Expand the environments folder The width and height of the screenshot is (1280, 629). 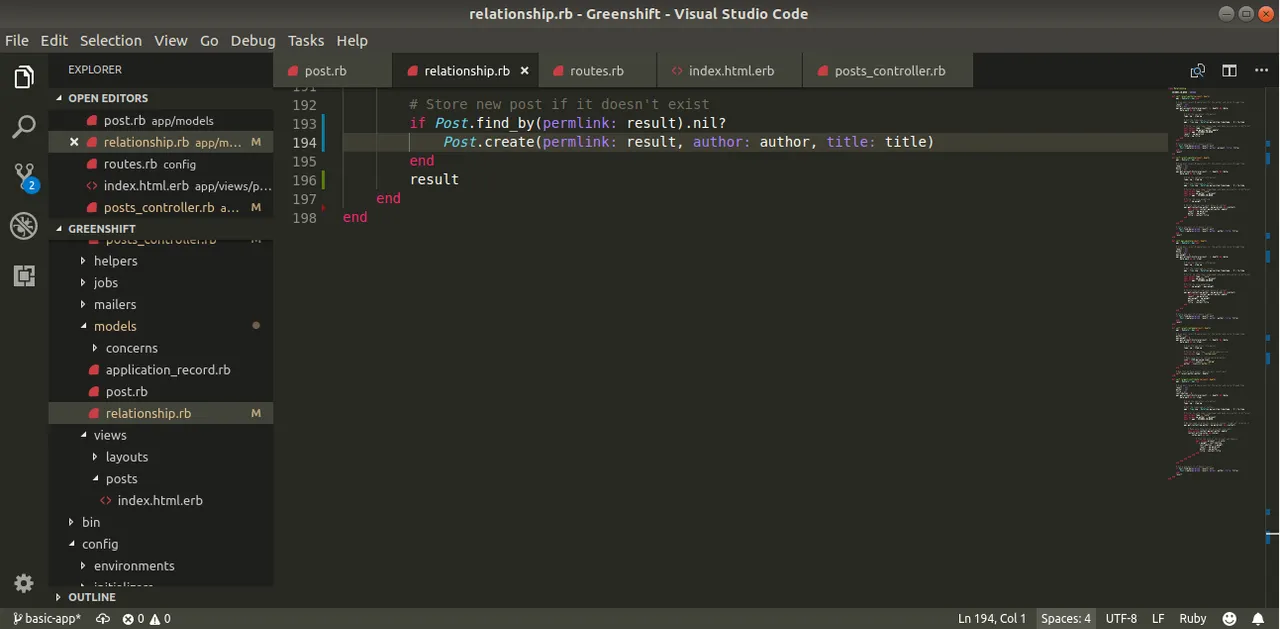(84, 566)
